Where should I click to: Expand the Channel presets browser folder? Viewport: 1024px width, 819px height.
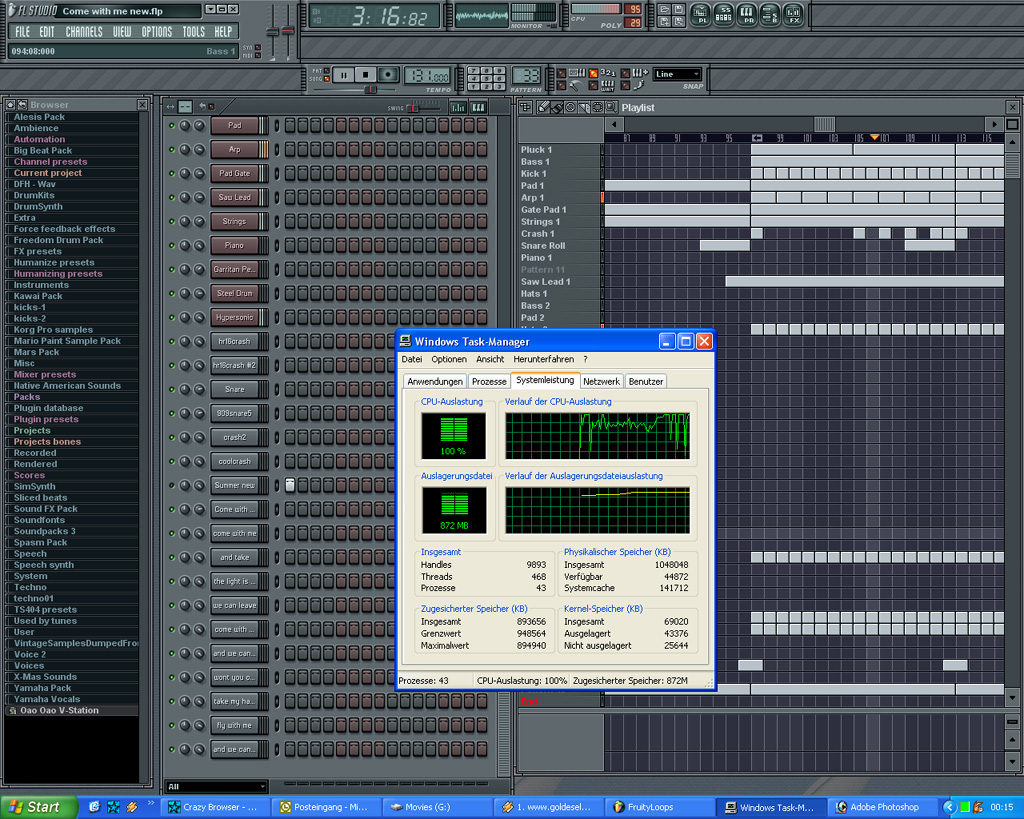pos(50,161)
